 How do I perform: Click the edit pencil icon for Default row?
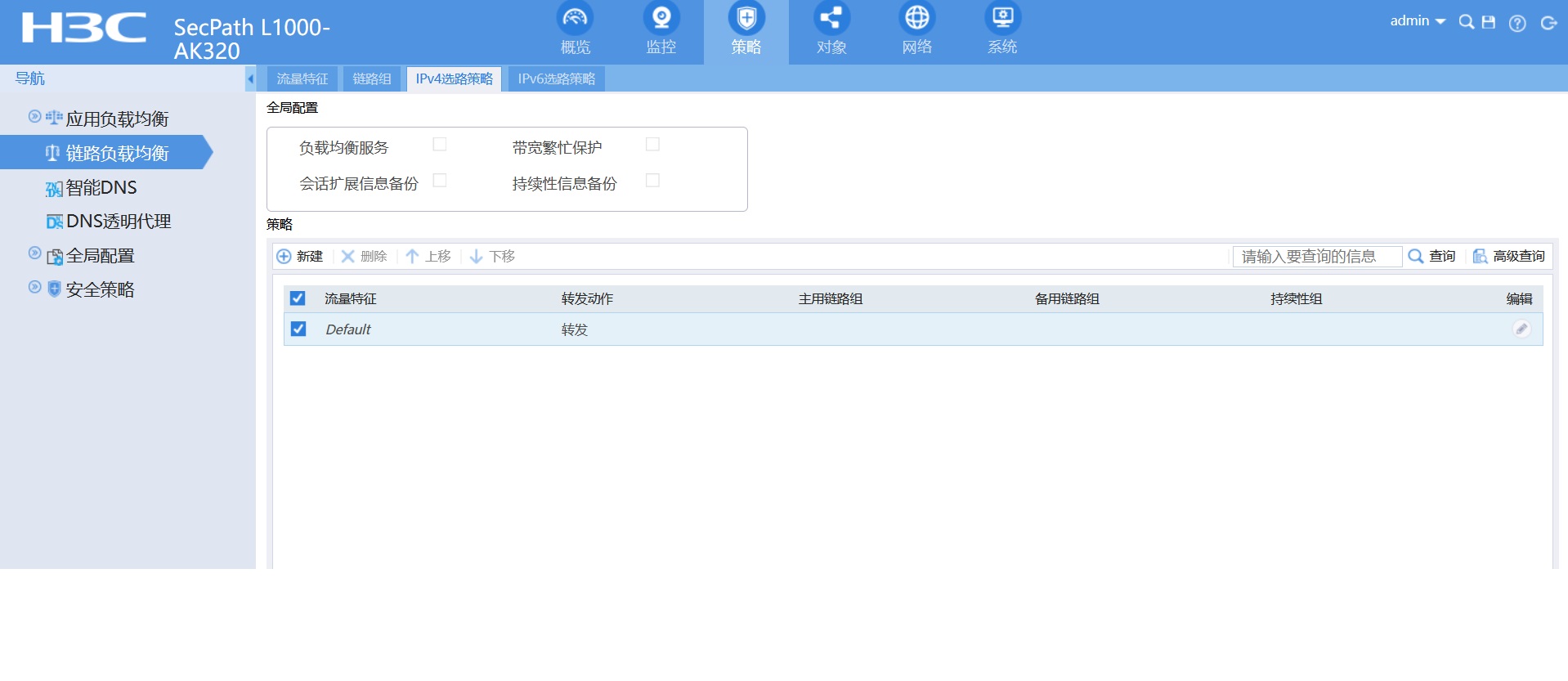tap(1521, 329)
